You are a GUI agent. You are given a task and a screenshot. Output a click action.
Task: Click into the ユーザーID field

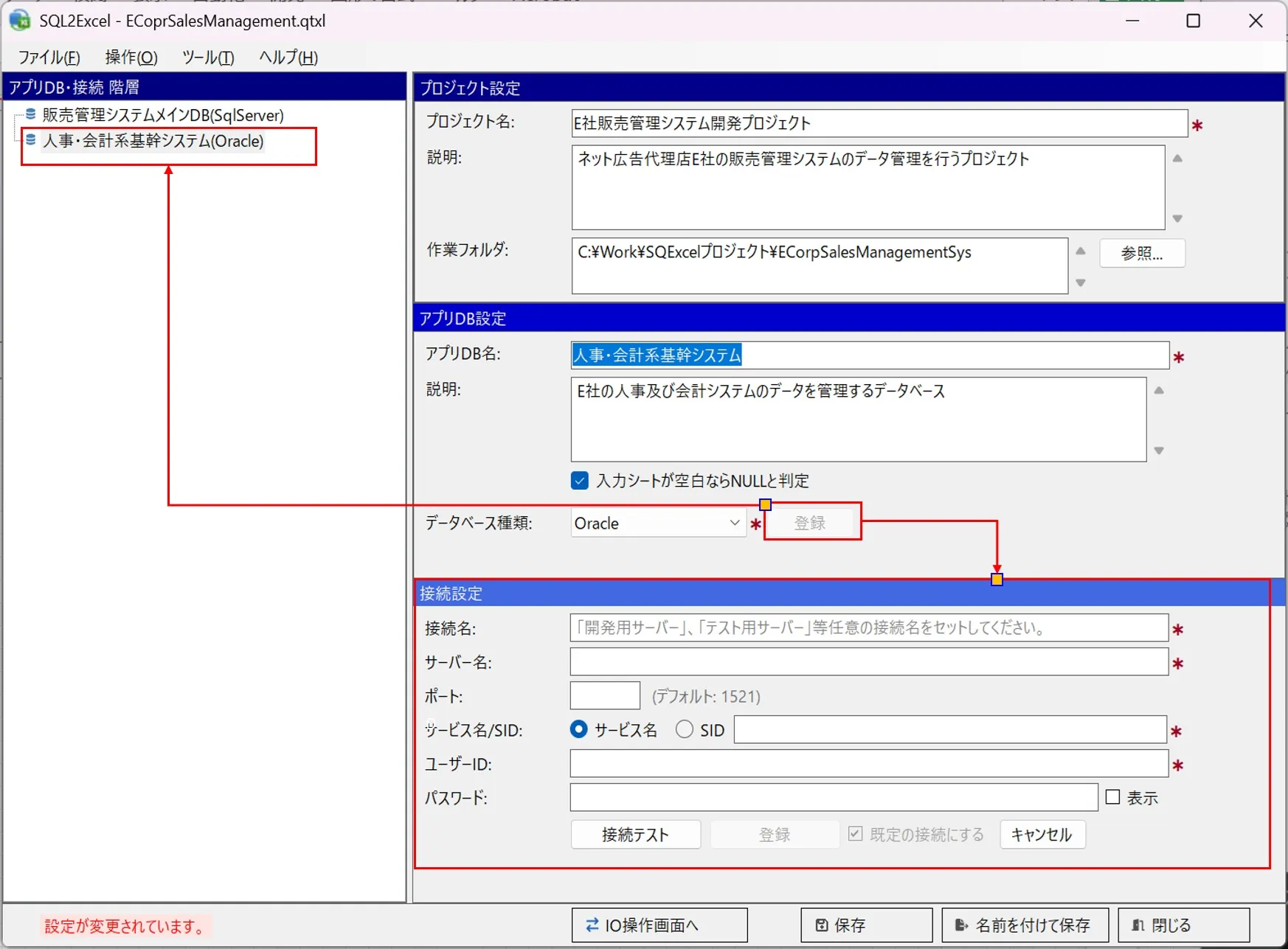point(869,764)
